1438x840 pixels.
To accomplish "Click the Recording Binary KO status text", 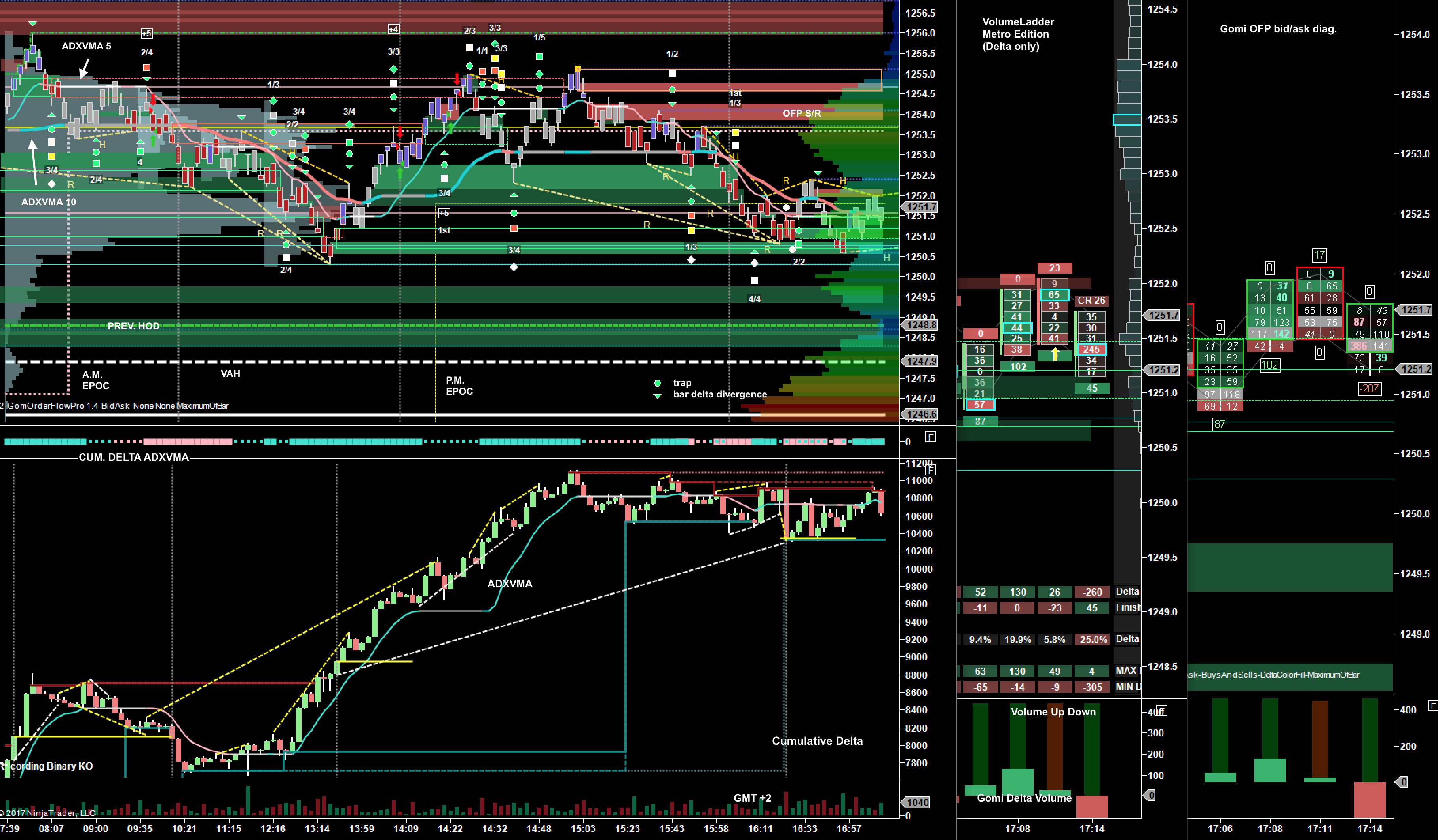I will tap(46, 766).
